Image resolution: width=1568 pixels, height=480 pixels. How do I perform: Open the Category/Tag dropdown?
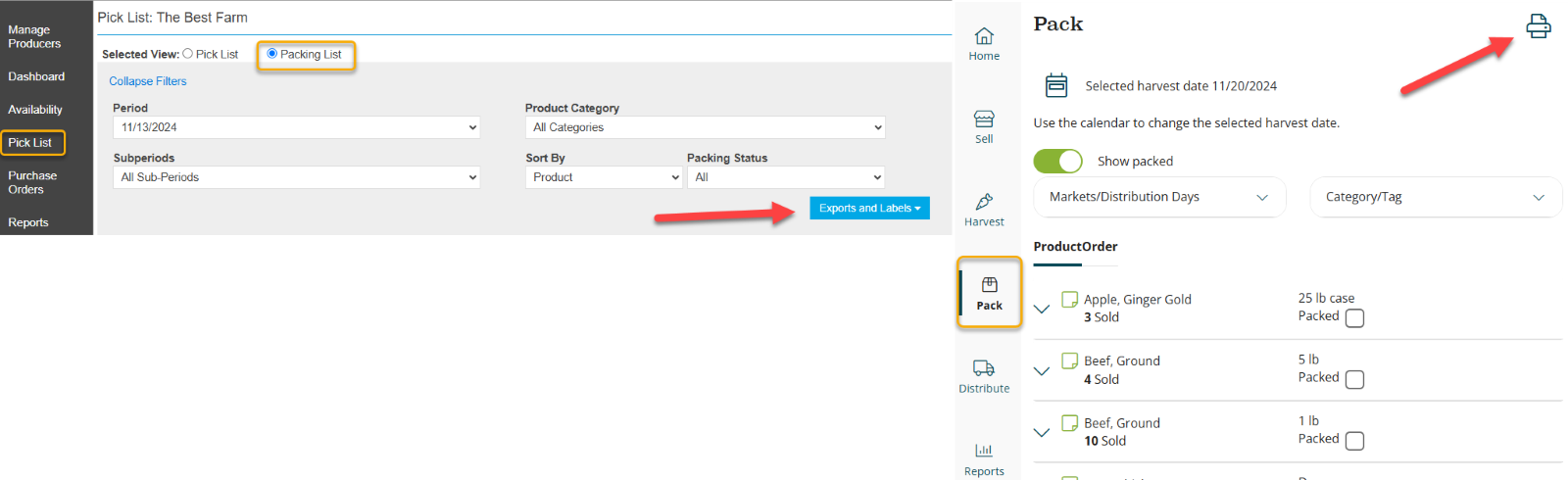click(x=1435, y=197)
